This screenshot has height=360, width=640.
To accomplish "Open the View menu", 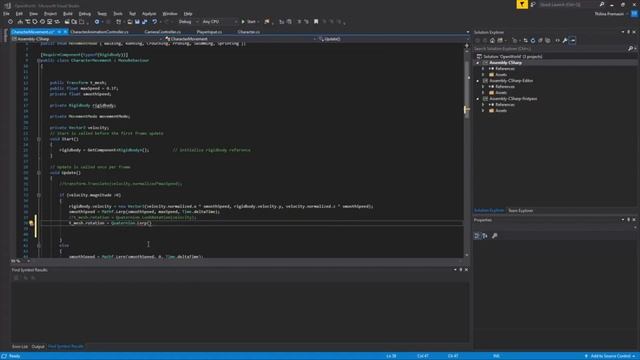I will (x=33, y=13).
